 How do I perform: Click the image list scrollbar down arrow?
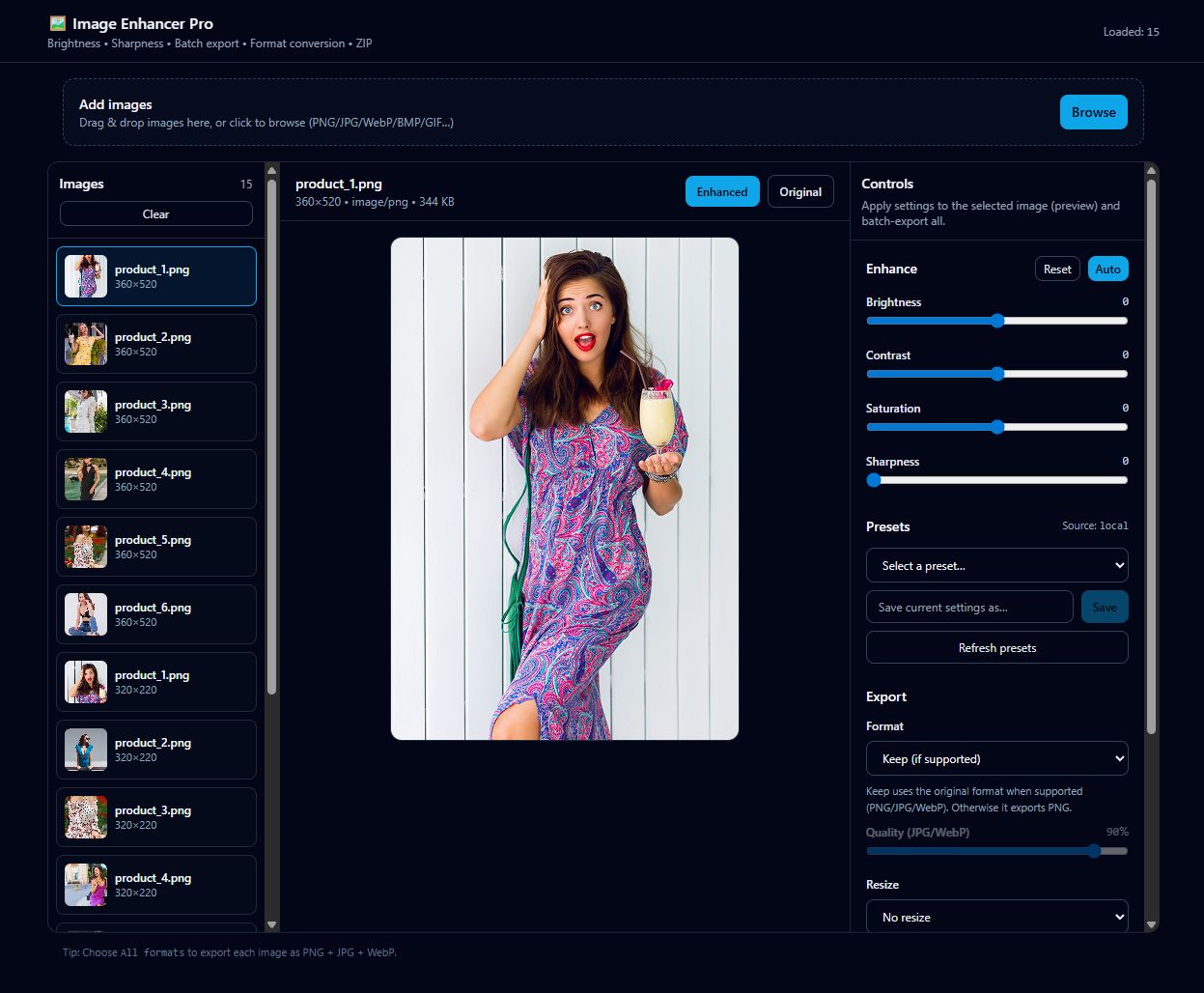pyautogui.click(x=271, y=924)
